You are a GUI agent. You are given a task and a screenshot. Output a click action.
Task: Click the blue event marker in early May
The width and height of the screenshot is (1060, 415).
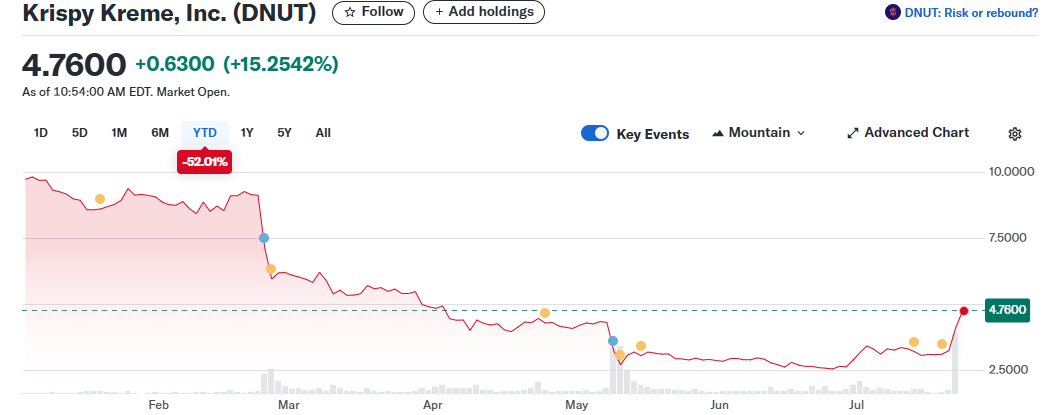[x=613, y=341]
